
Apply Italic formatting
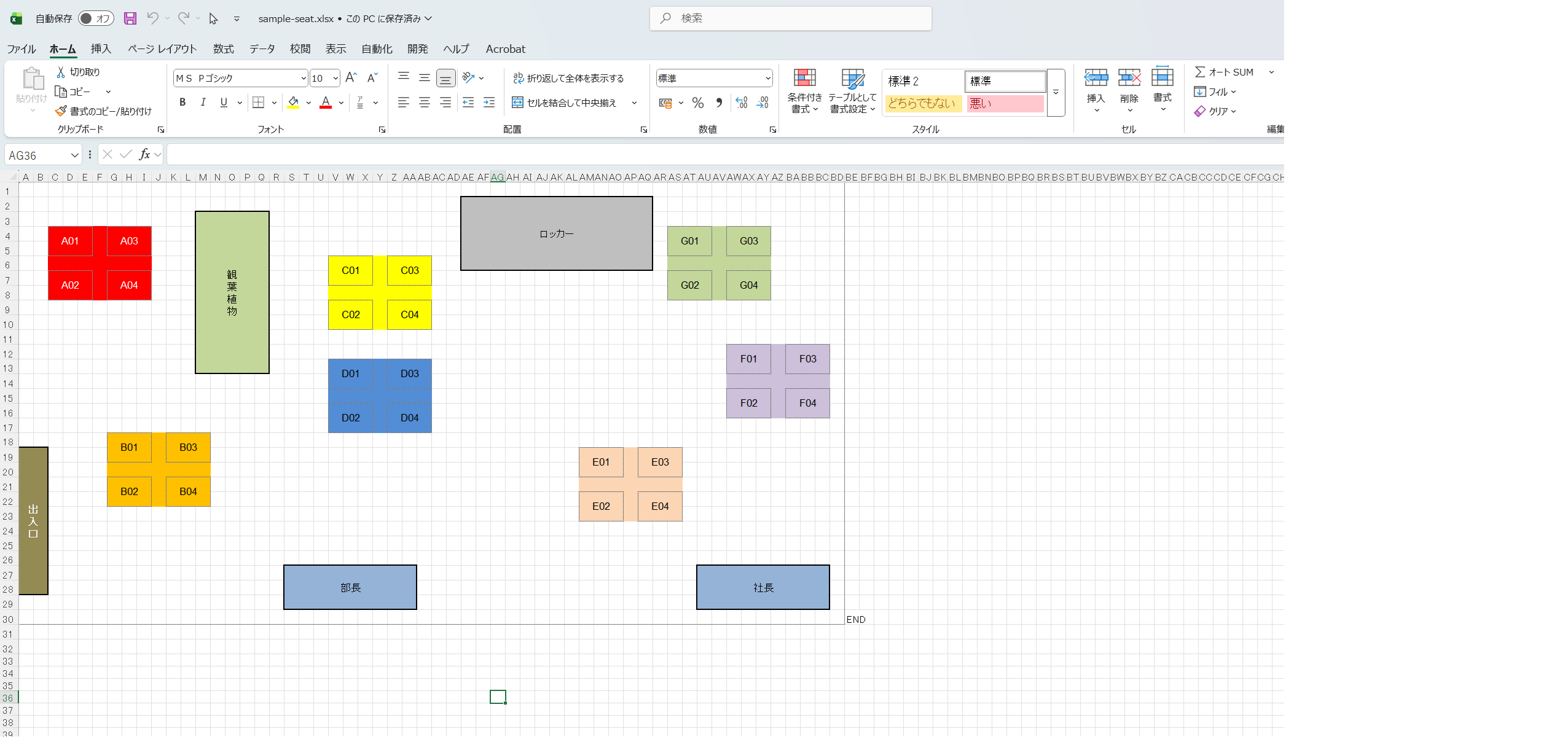point(203,103)
